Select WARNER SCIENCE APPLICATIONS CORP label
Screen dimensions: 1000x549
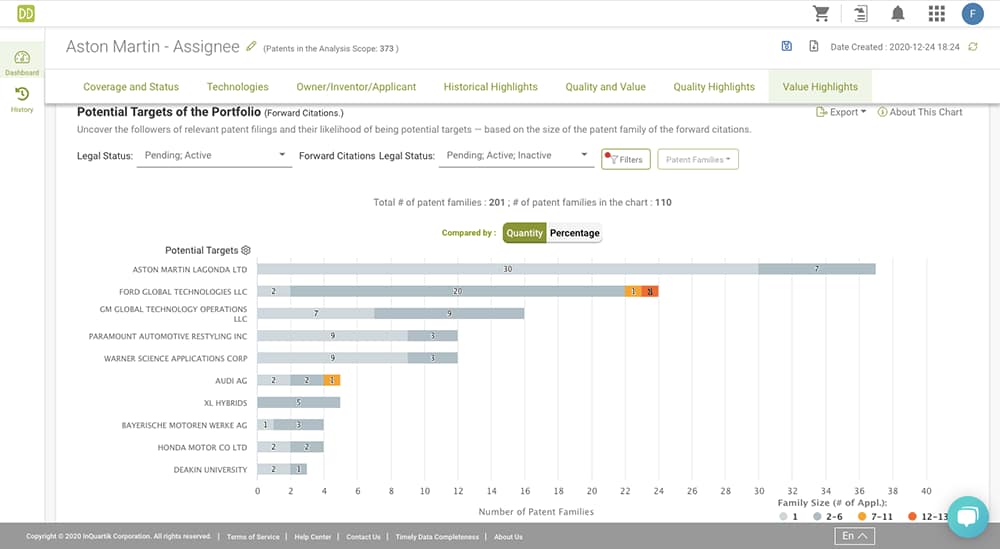[175, 358]
